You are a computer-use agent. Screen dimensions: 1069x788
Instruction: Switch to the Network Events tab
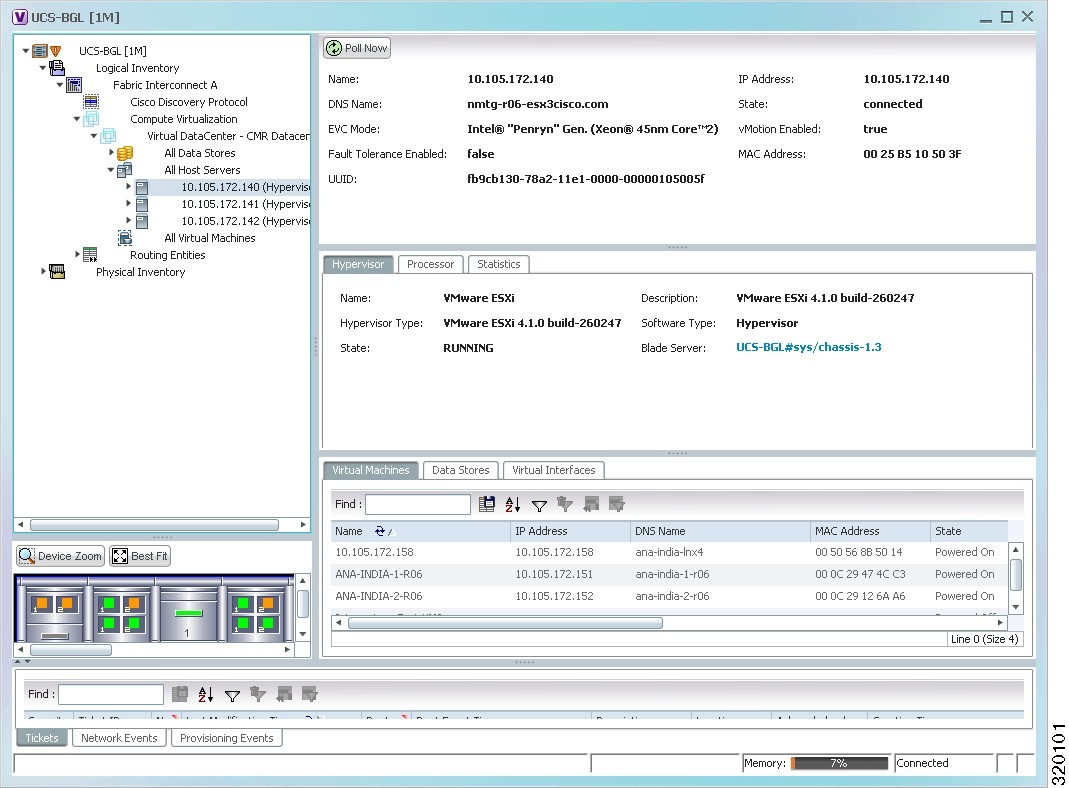tap(119, 738)
